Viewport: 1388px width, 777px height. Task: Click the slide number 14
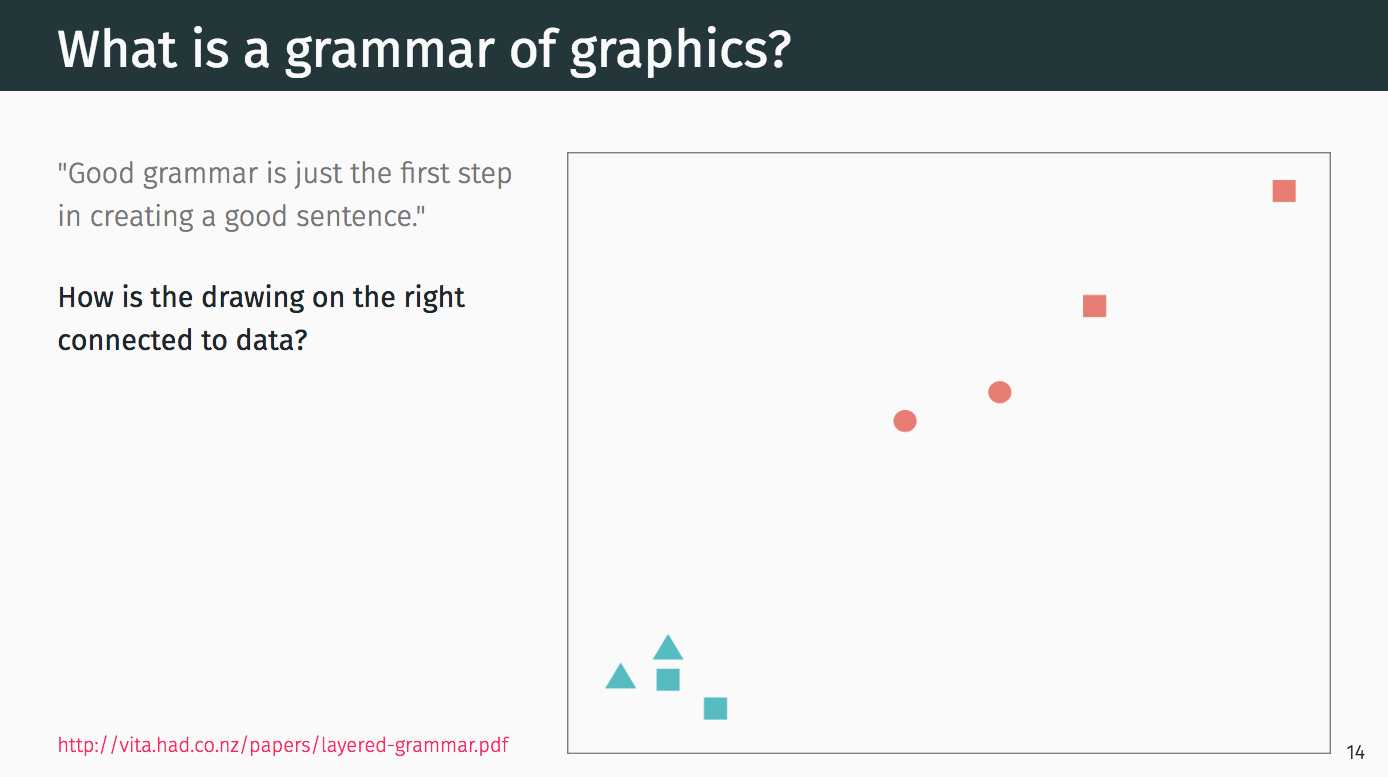pyautogui.click(x=1356, y=752)
